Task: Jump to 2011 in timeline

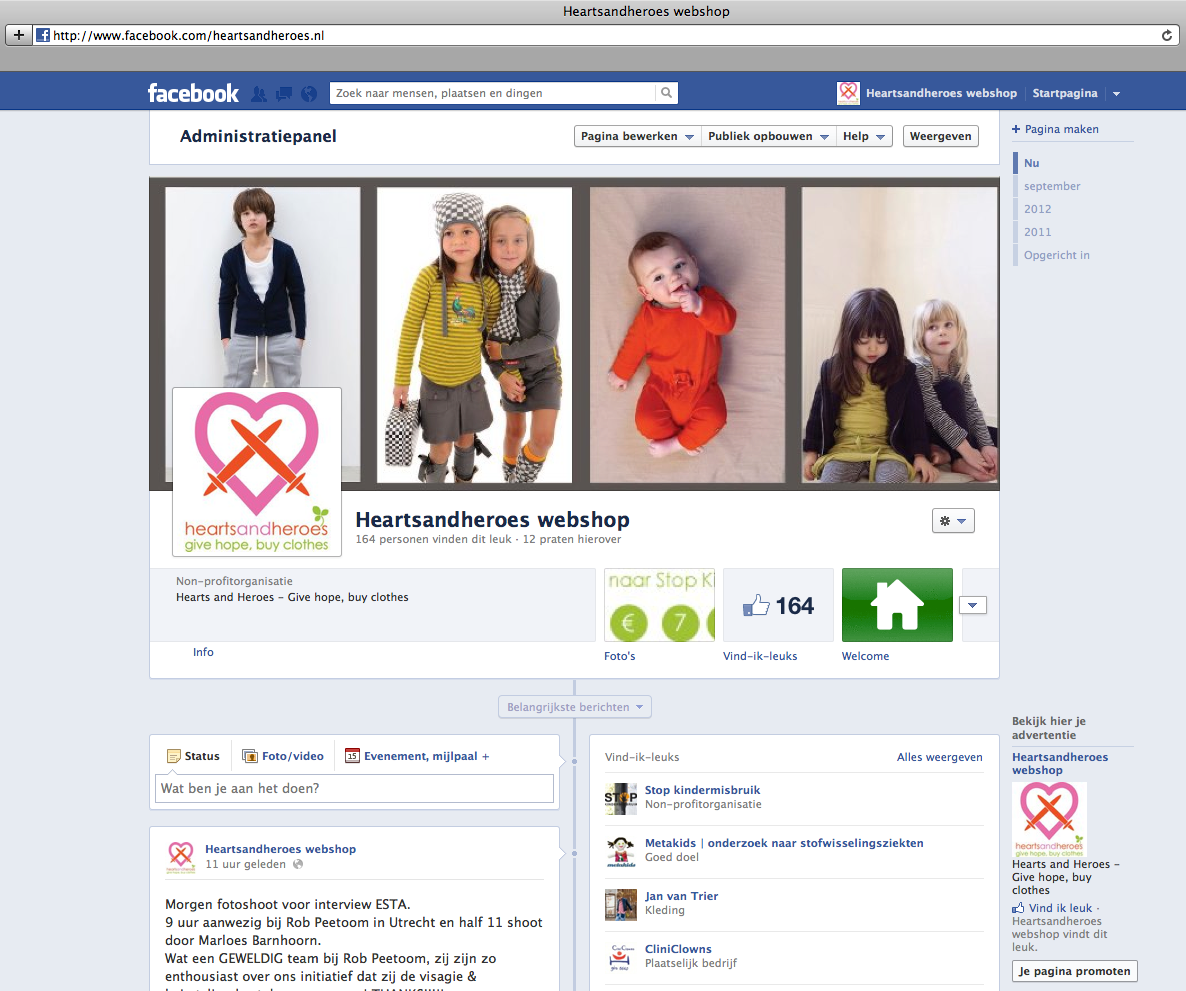Action: (x=1038, y=232)
